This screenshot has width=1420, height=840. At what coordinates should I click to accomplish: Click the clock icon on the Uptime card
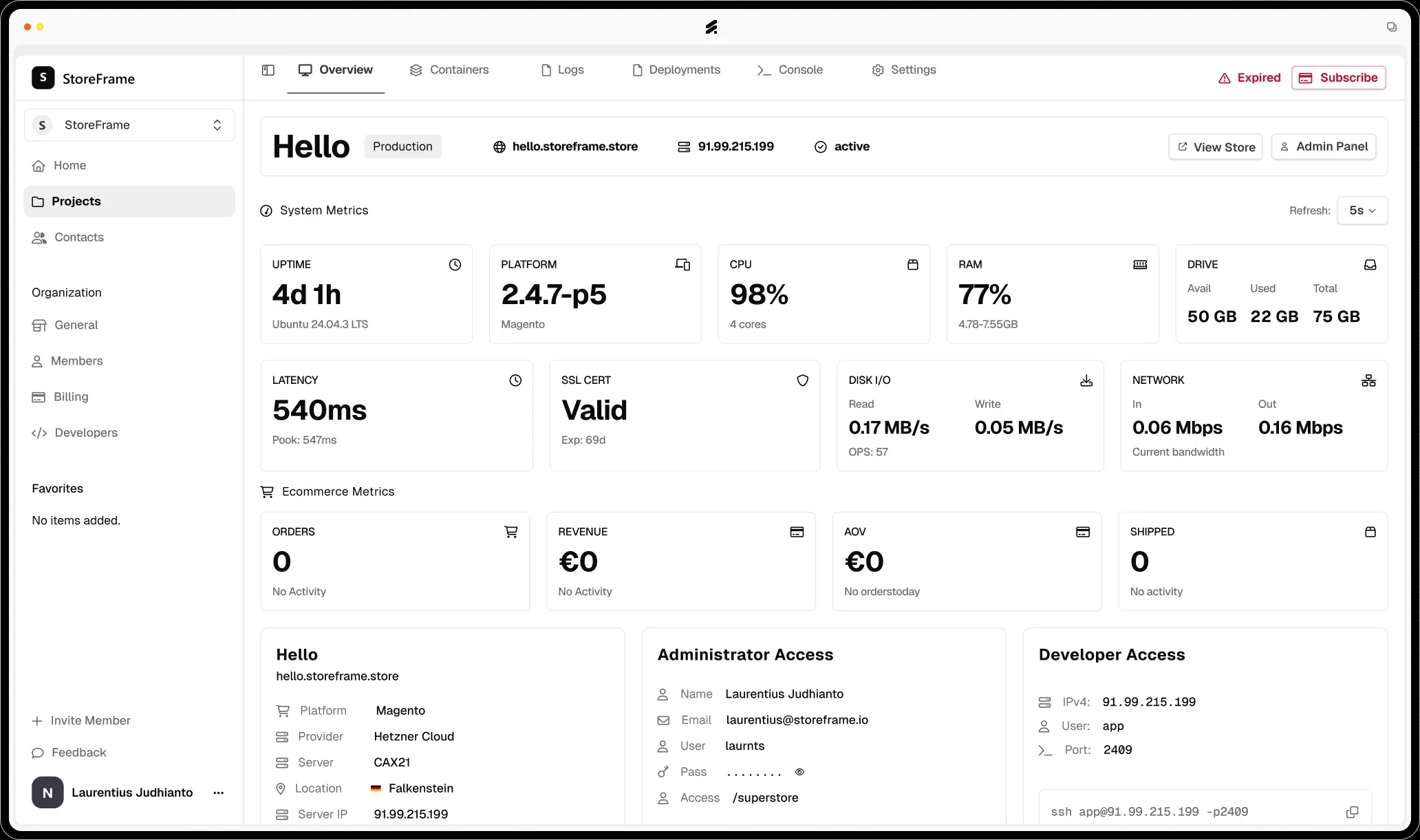pos(455,264)
